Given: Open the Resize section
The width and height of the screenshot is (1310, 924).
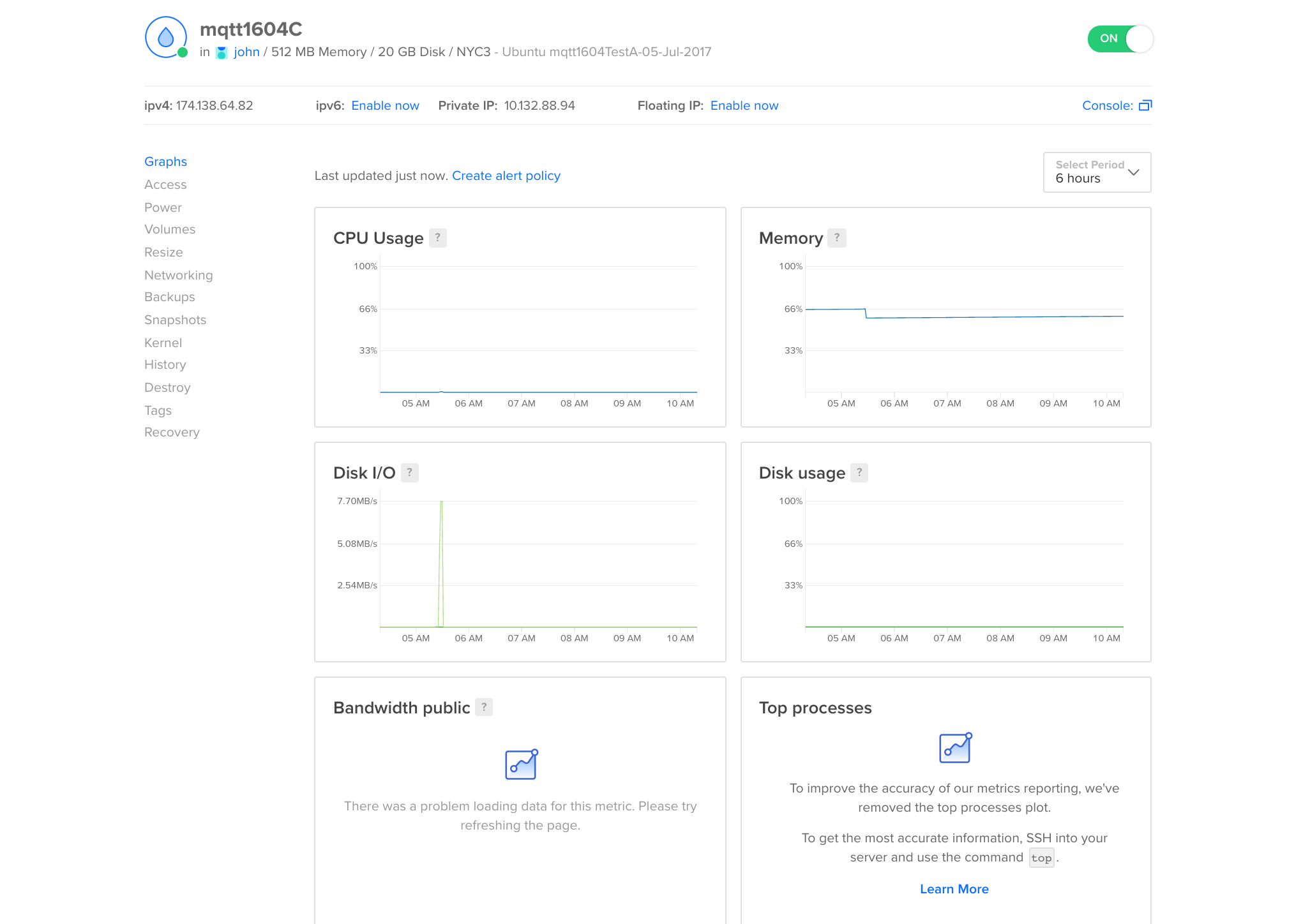Looking at the screenshot, I should (163, 252).
